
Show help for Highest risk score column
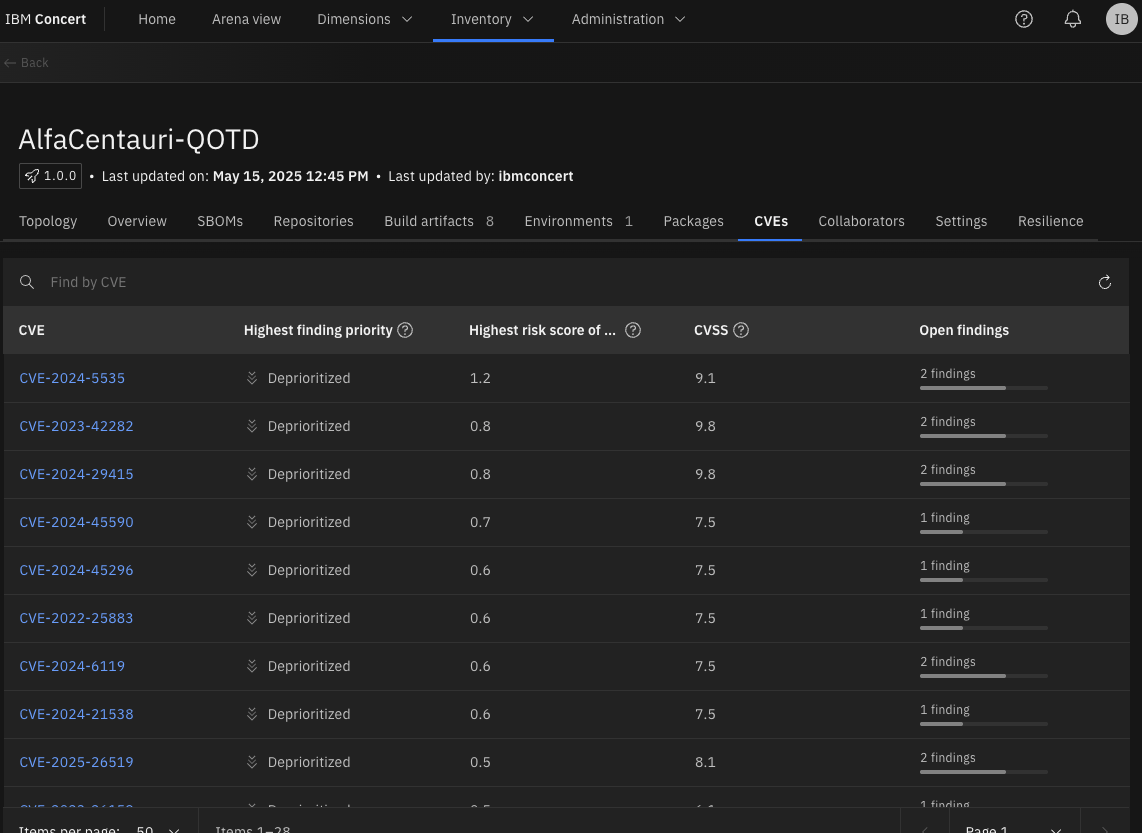[x=633, y=330]
